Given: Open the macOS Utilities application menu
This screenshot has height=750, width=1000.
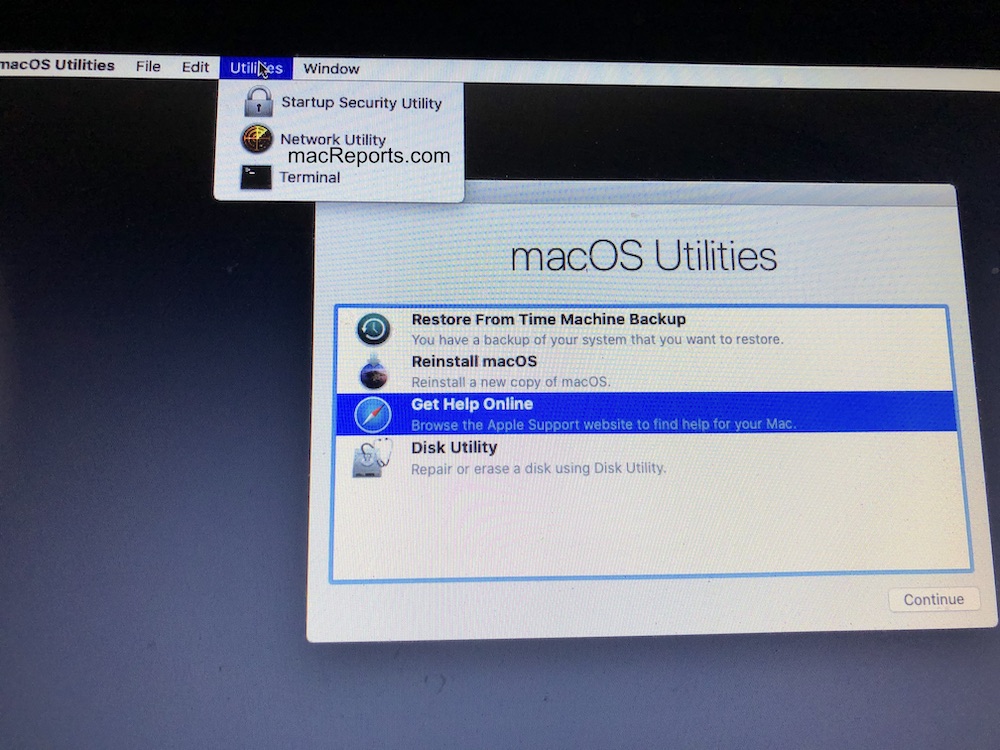Looking at the screenshot, I should pos(57,65).
